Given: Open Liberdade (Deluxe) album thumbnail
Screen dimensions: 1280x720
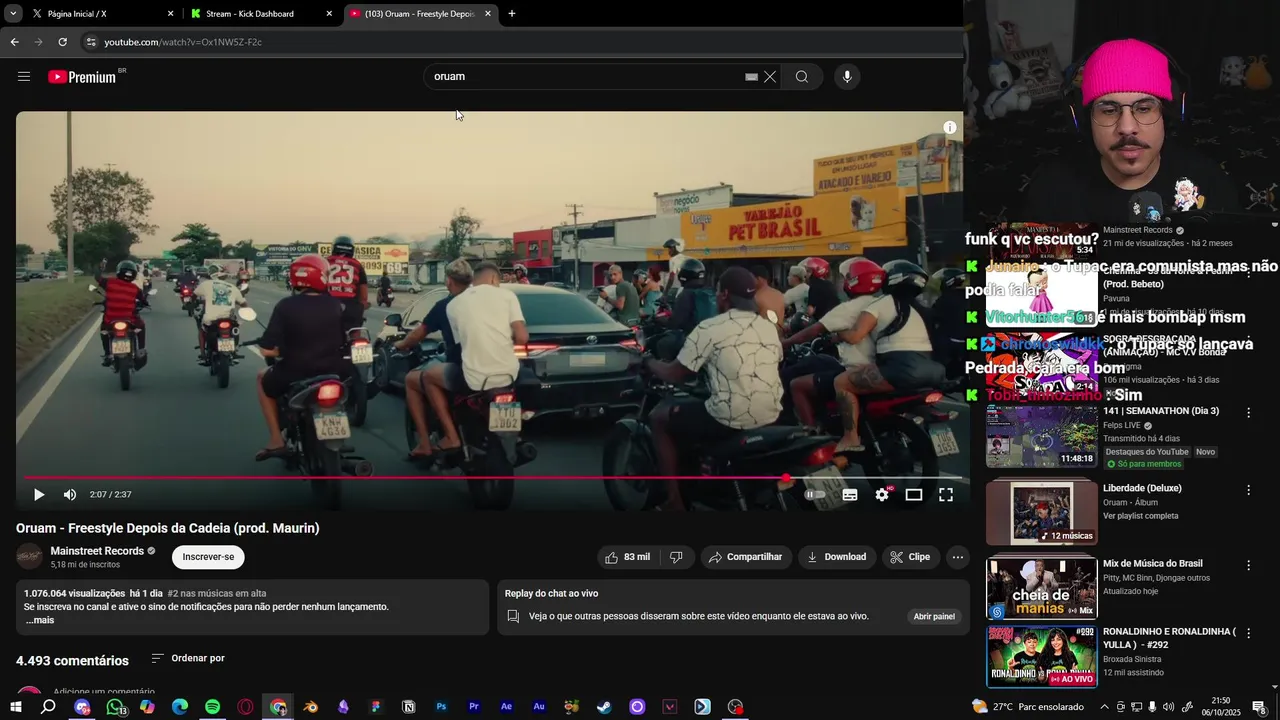Looking at the screenshot, I should 1042,511.
